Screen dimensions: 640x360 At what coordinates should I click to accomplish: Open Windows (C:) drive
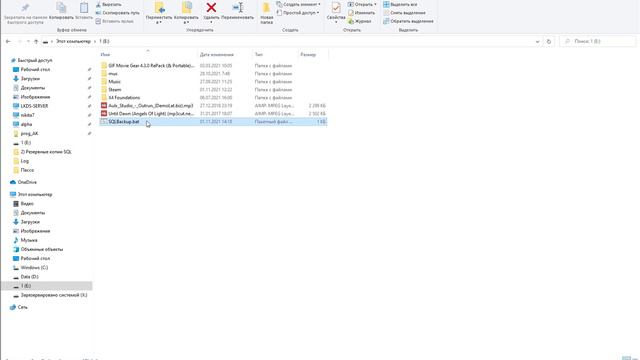[x=34, y=268]
